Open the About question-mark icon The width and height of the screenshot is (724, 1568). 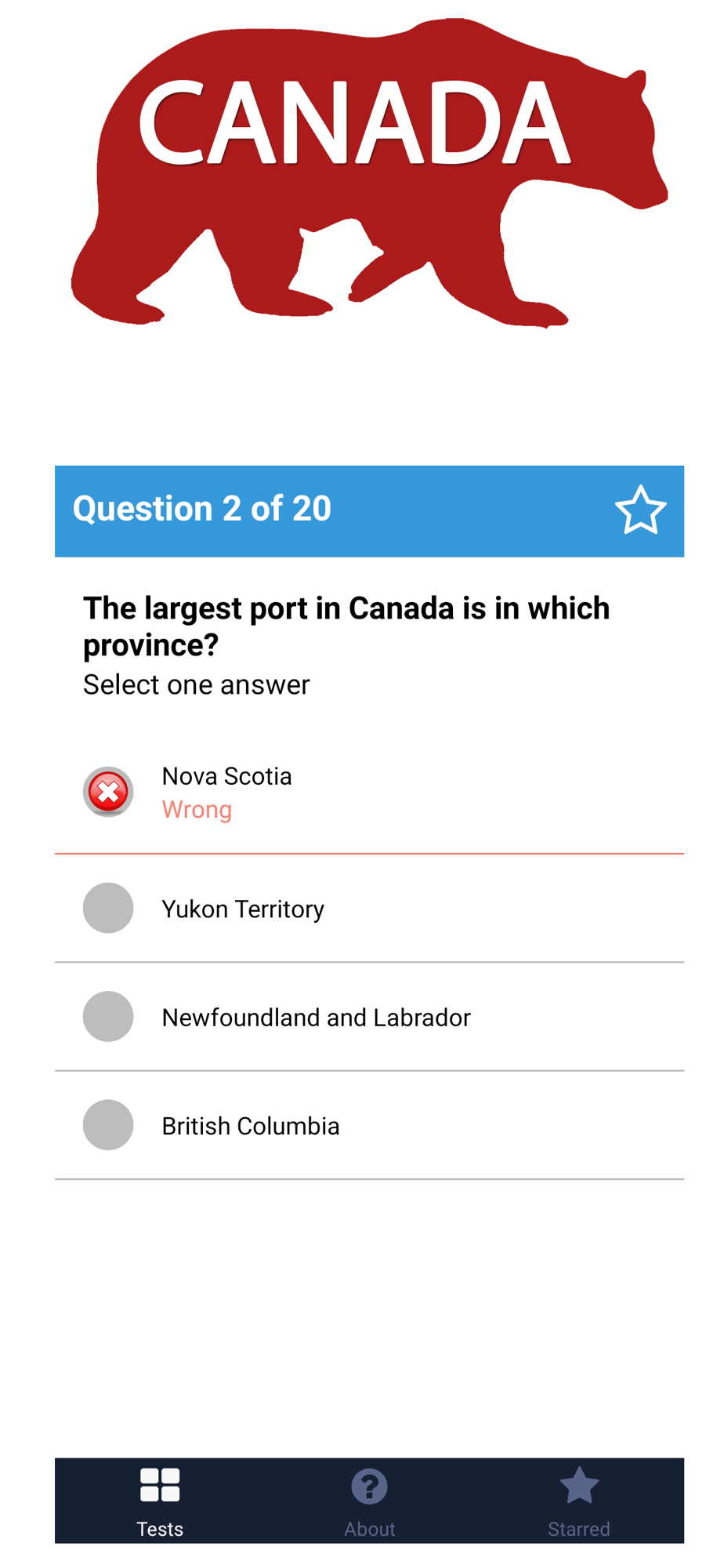click(x=369, y=1486)
